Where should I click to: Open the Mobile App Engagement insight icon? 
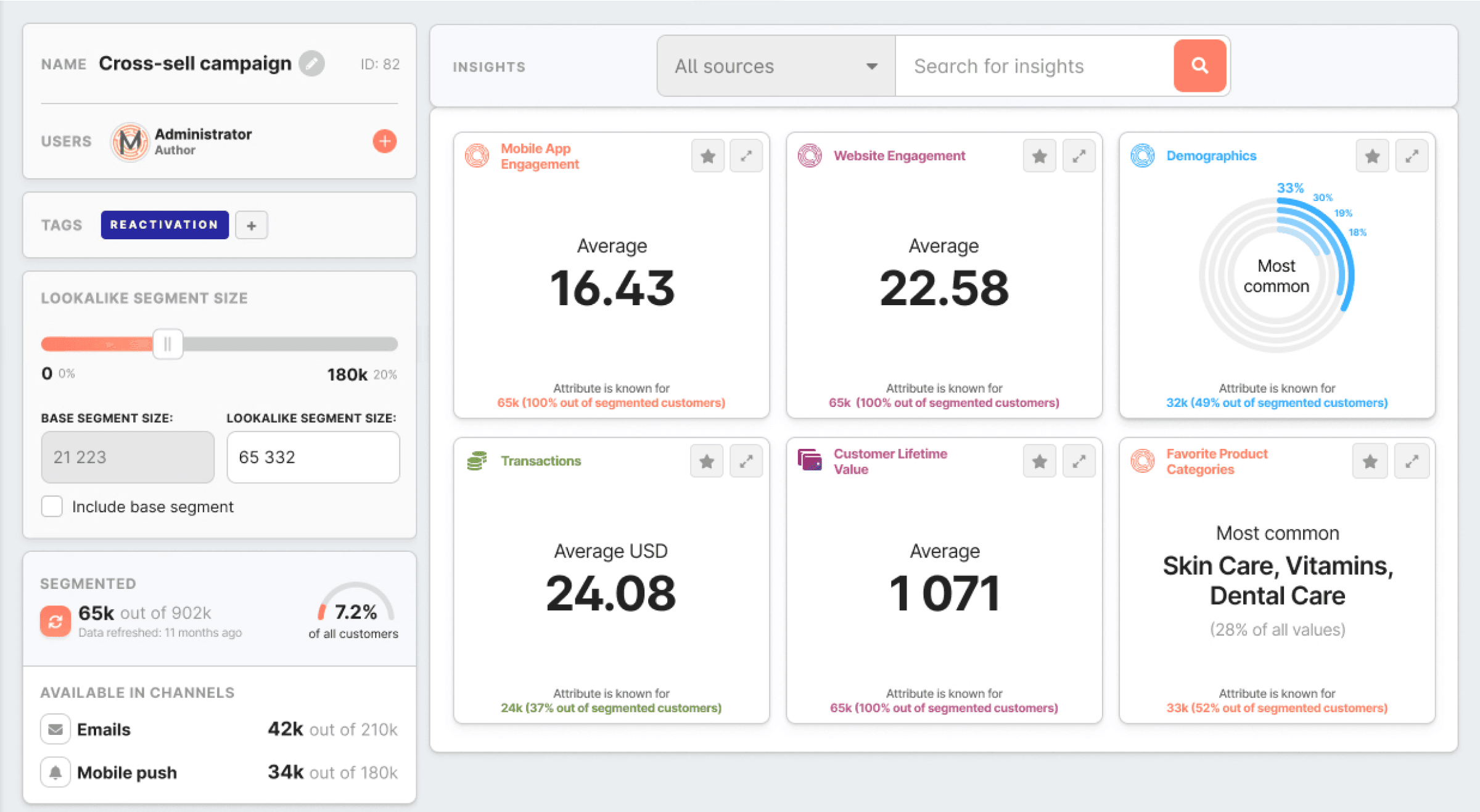(x=478, y=156)
